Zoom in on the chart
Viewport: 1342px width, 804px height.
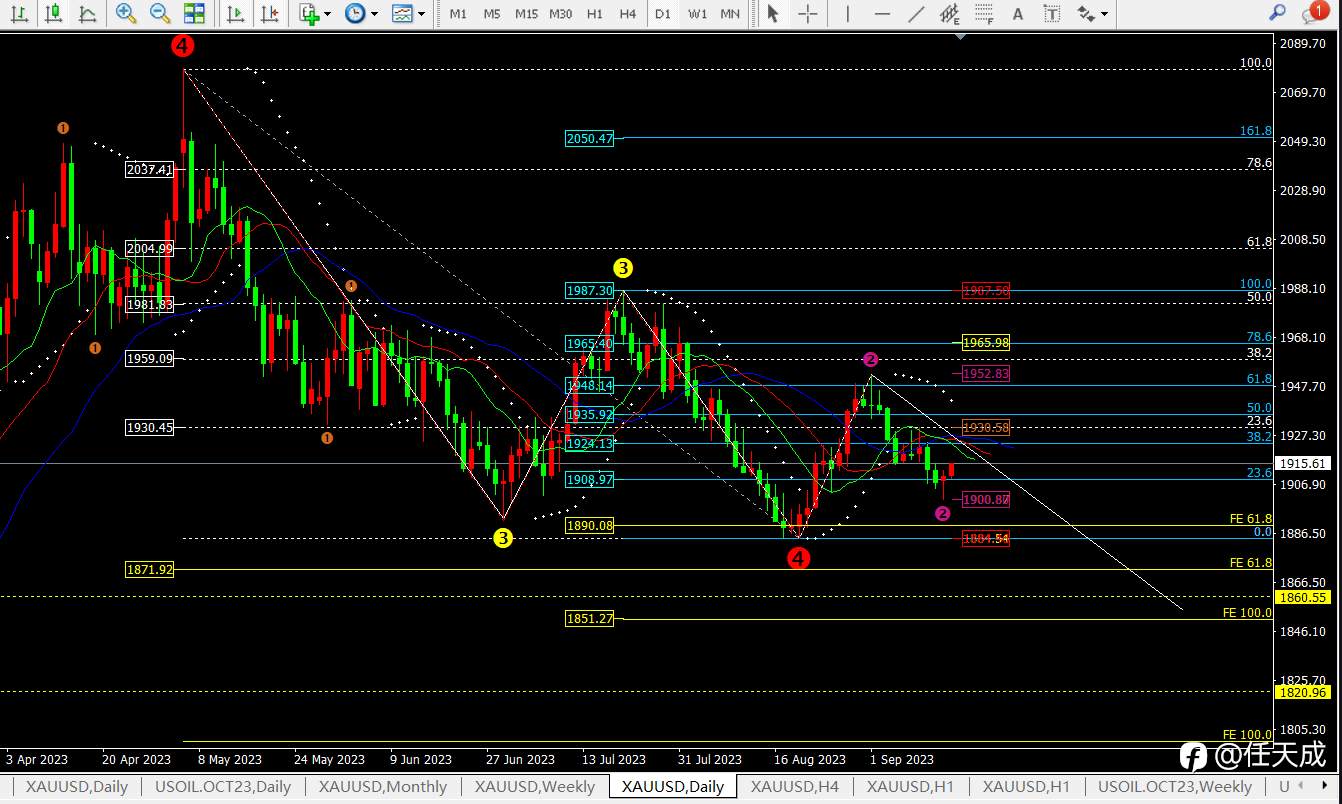pos(126,14)
